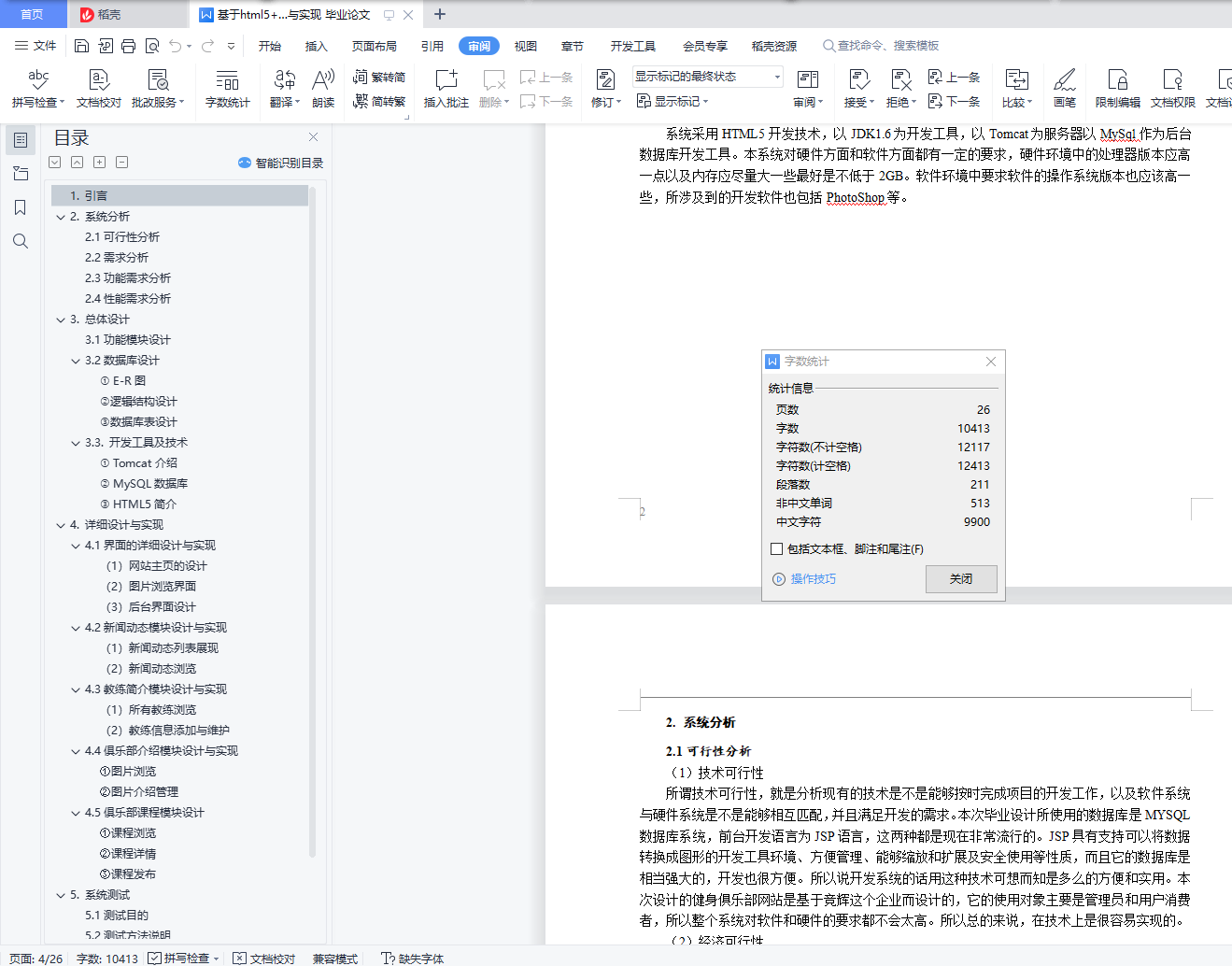Switch to the 插入 ribbon tab
This screenshot has height=966, width=1232.
click(317, 46)
